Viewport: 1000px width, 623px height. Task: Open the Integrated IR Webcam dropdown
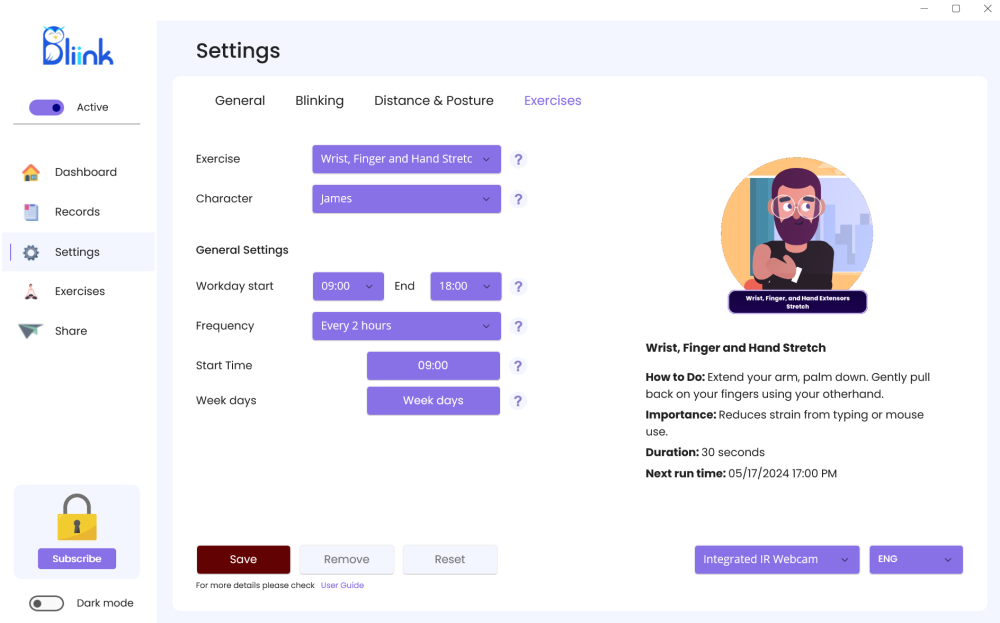[777, 560]
